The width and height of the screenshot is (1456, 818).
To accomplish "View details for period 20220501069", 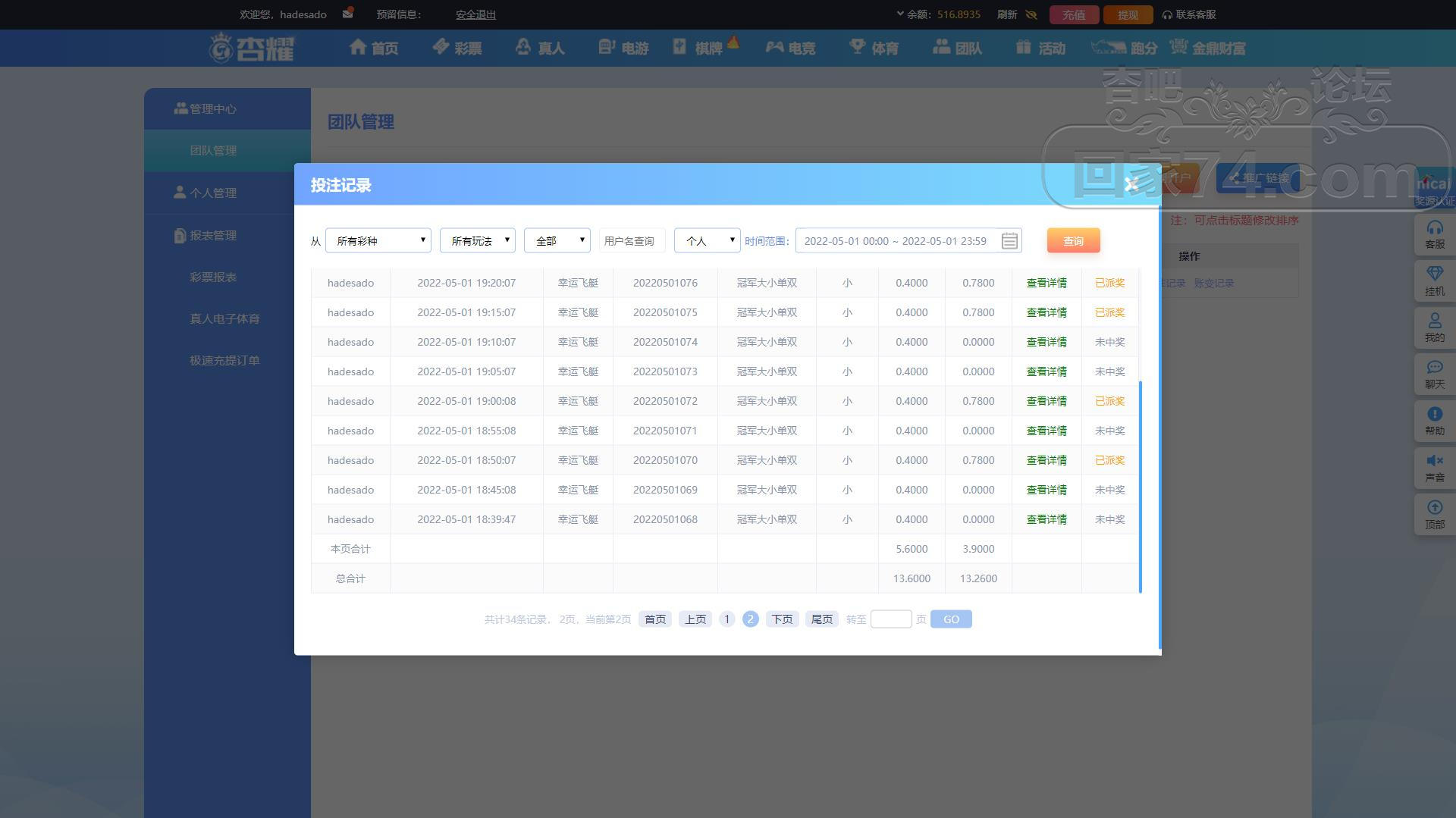I will coord(1046,490).
